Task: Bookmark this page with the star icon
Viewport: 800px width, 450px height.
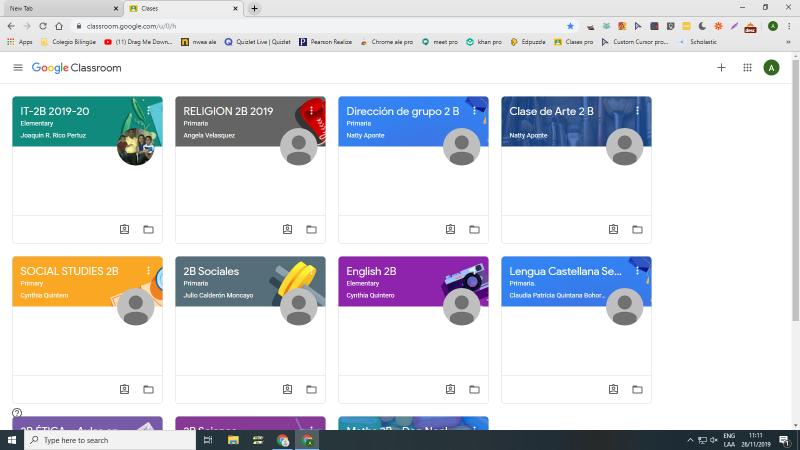Action: [x=571, y=26]
